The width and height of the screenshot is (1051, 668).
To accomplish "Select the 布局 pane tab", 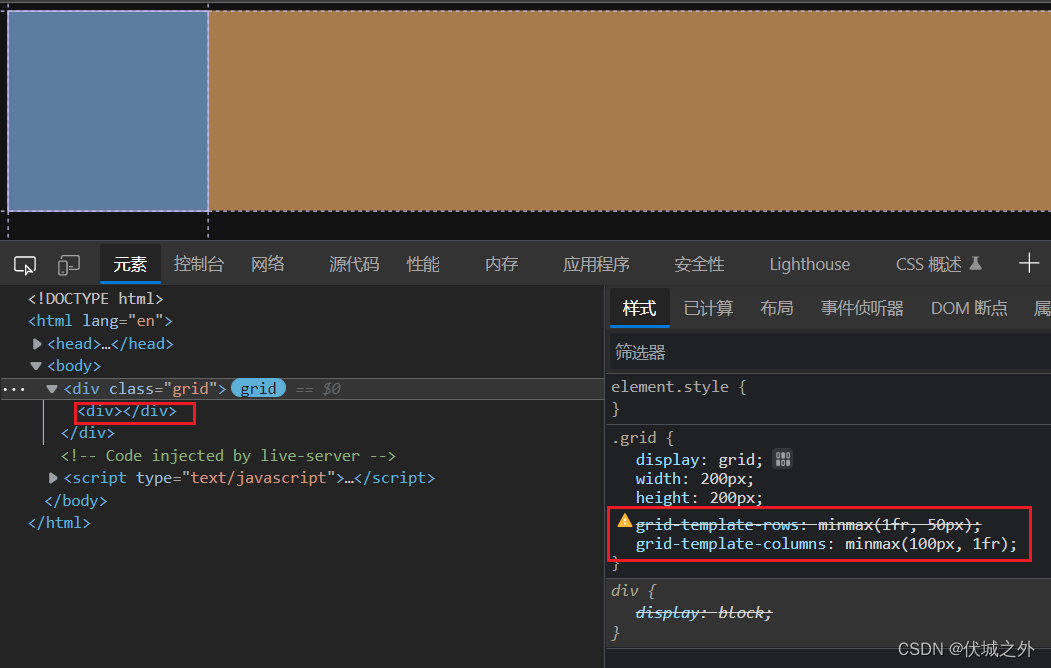I will (x=776, y=308).
